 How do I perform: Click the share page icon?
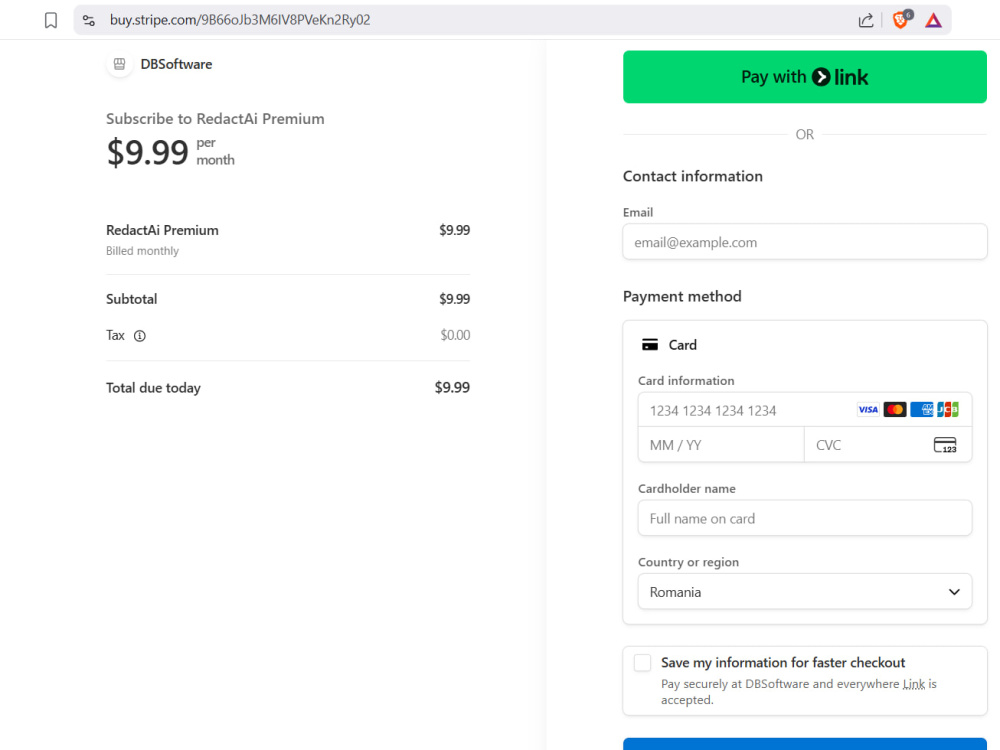pyautogui.click(x=865, y=20)
